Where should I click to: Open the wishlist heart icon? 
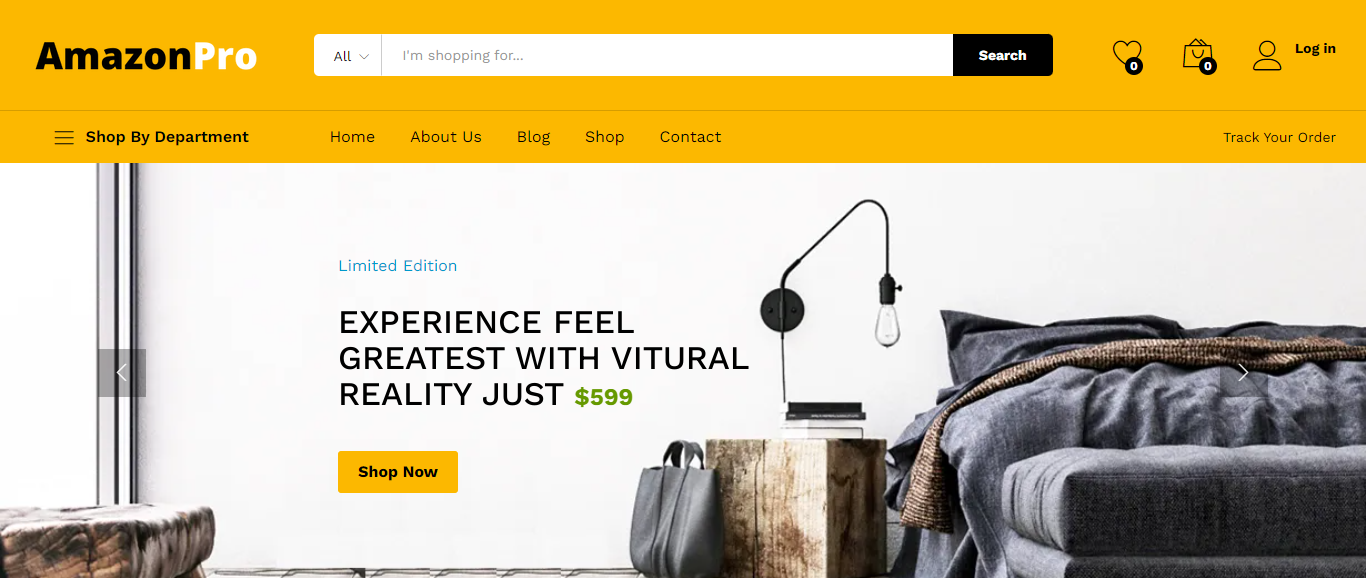[1126, 53]
